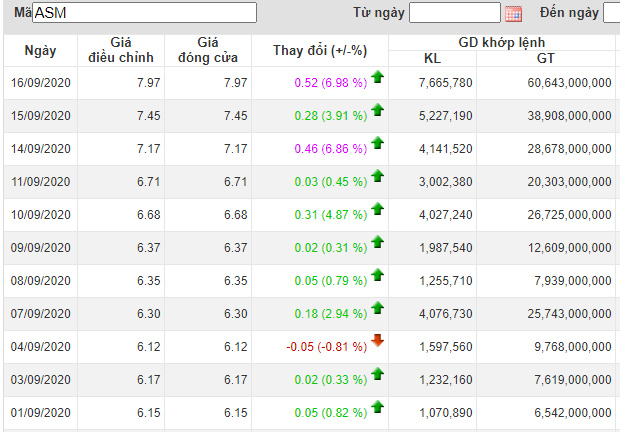620x432 pixels.
Task: Click the Giá điều chỉnh column header
Action: click(121, 51)
